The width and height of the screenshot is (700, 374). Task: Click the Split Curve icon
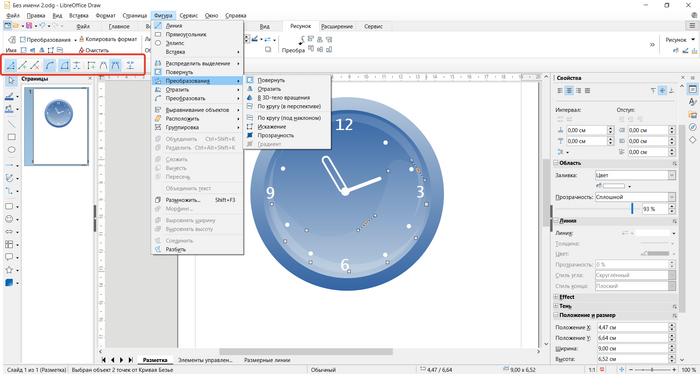tap(76, 66)
